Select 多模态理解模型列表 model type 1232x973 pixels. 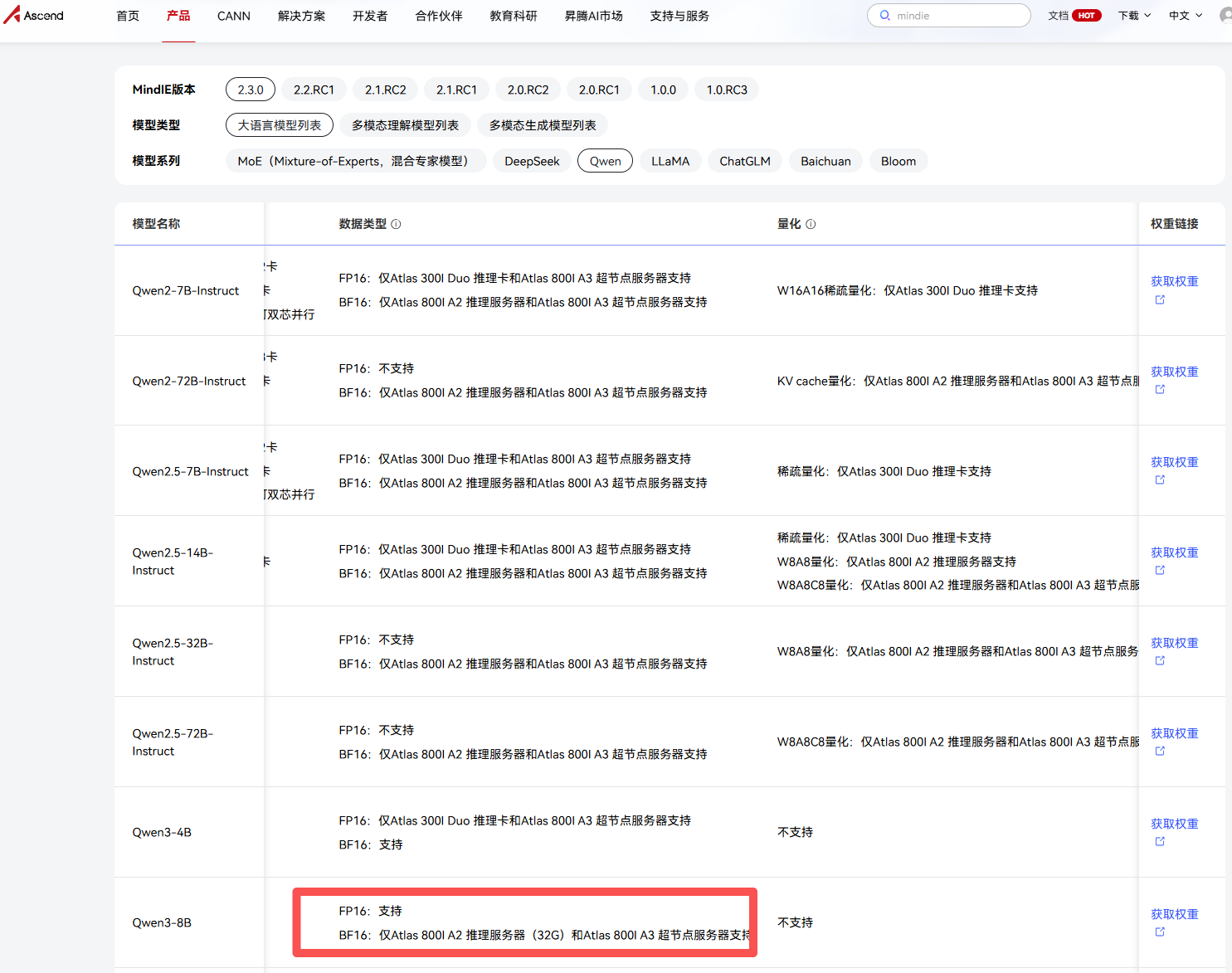pyautogui.click(x=406, y=125)
